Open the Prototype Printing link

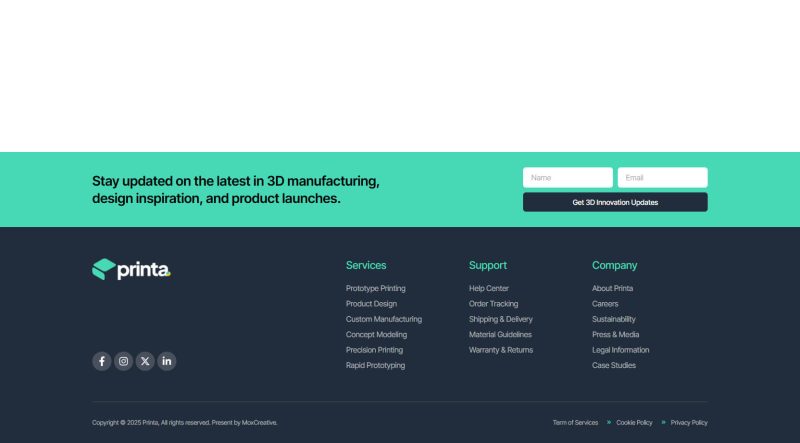[375, 288]
